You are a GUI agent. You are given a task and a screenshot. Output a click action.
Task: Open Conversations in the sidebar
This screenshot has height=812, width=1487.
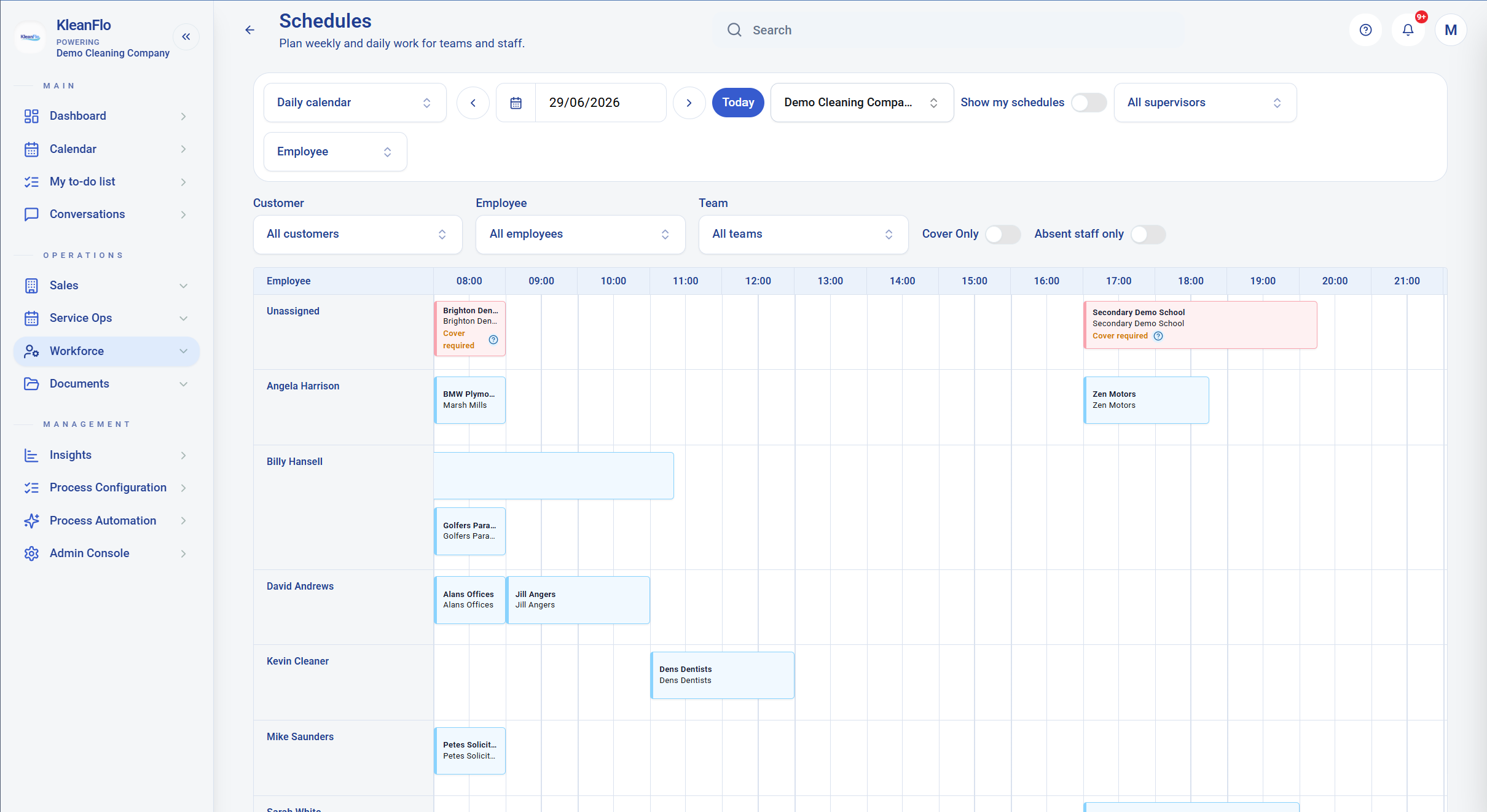(106, 214)
